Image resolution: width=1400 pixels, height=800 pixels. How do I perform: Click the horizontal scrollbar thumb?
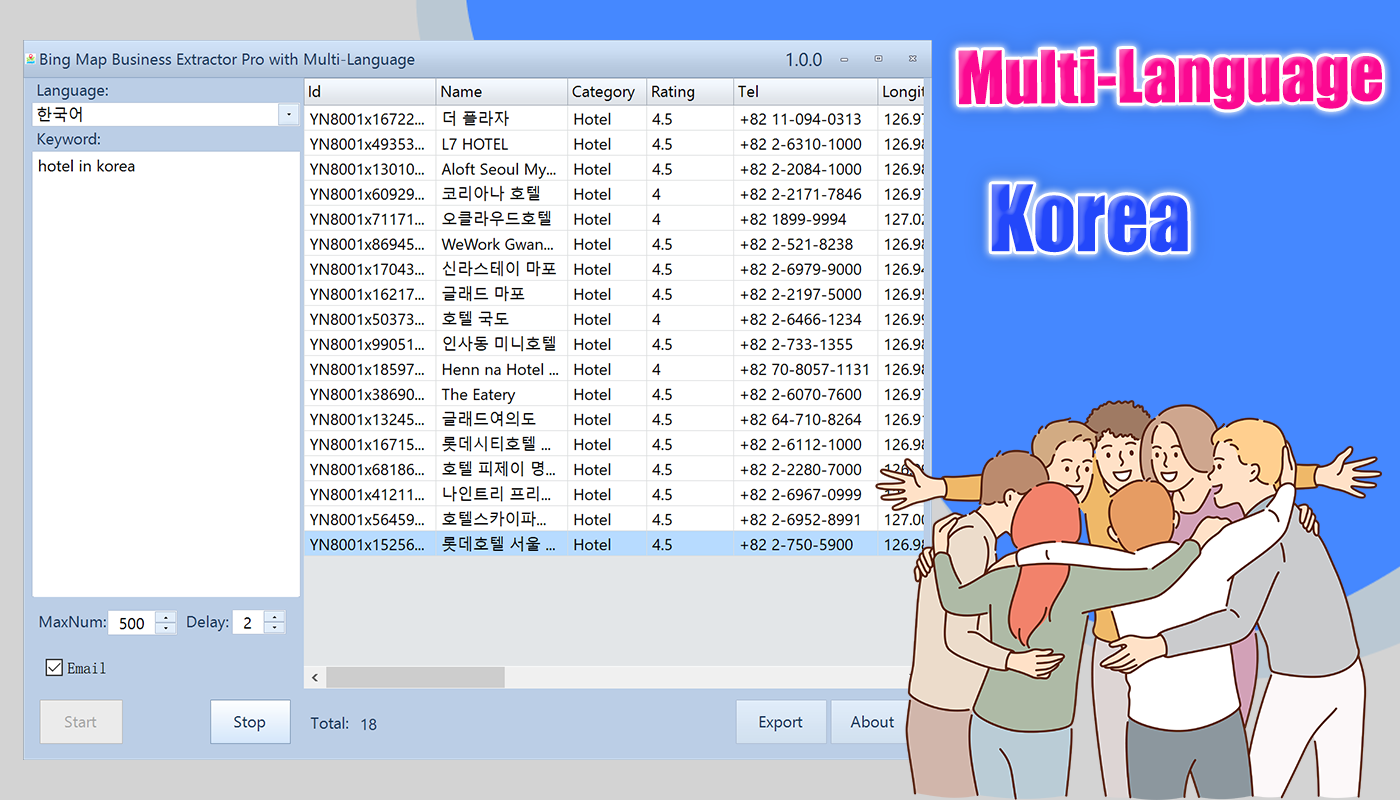415,678
